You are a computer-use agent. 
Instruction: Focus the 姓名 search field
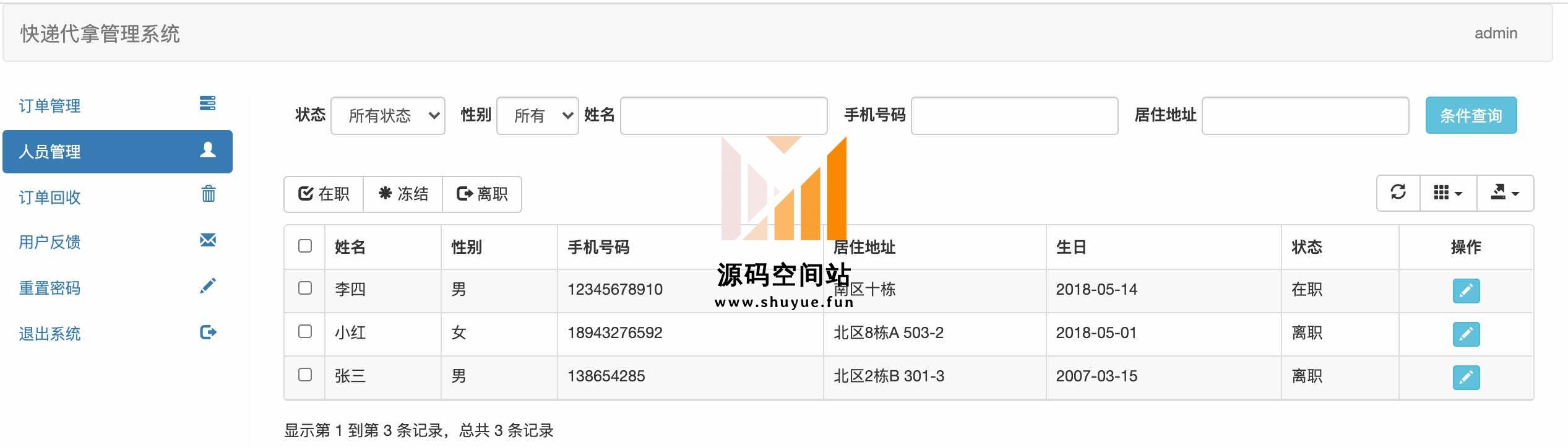click(x=724, y=115)
